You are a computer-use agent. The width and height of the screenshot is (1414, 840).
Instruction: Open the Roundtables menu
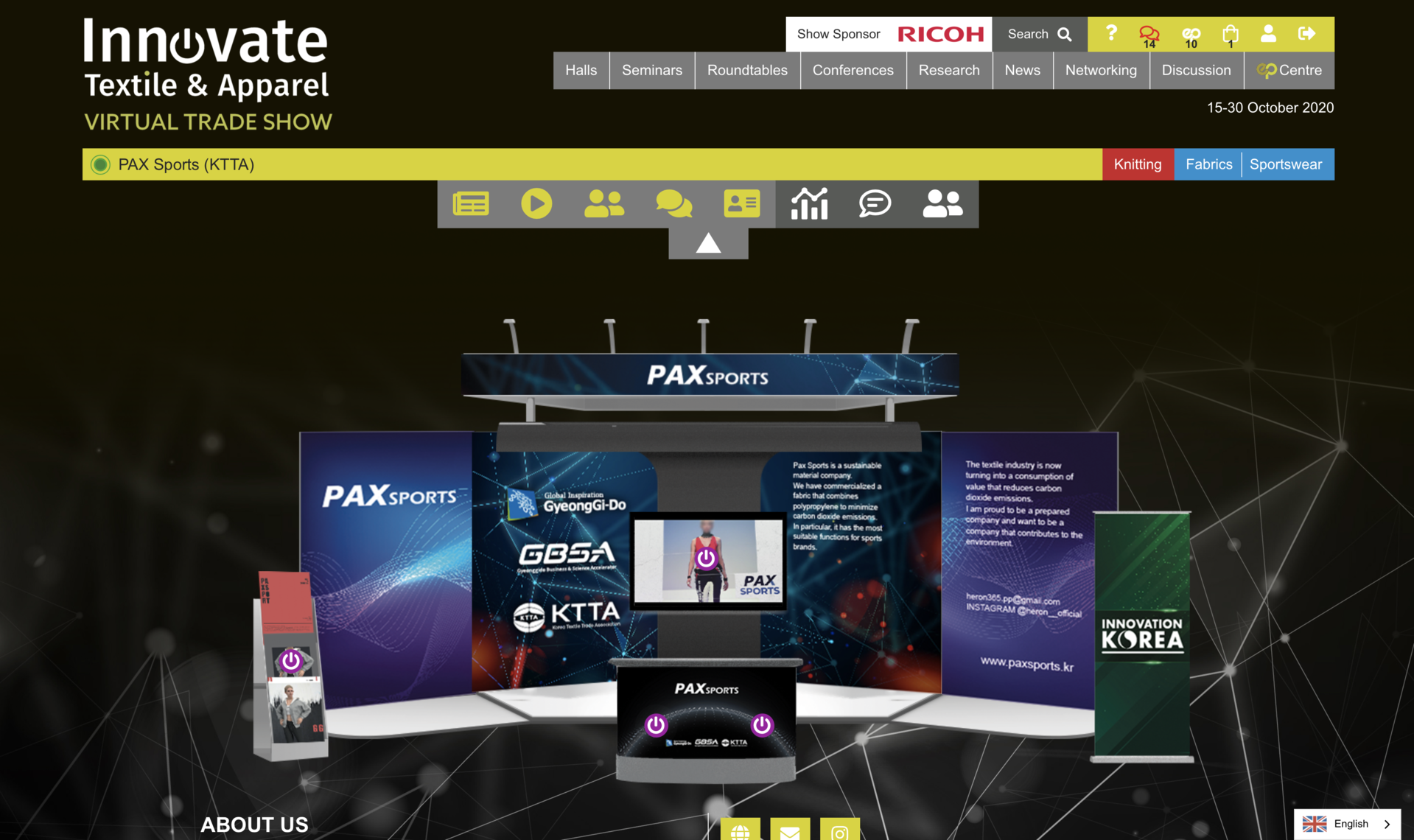pyautogui.click(x=747, y=71)
